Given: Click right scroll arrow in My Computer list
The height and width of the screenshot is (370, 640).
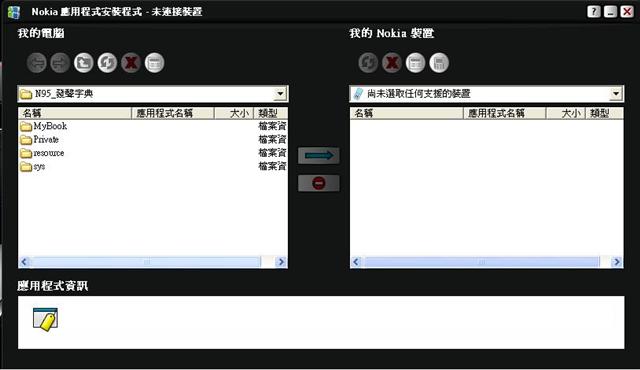Looking at the screenshot, I should coord(281,262).
